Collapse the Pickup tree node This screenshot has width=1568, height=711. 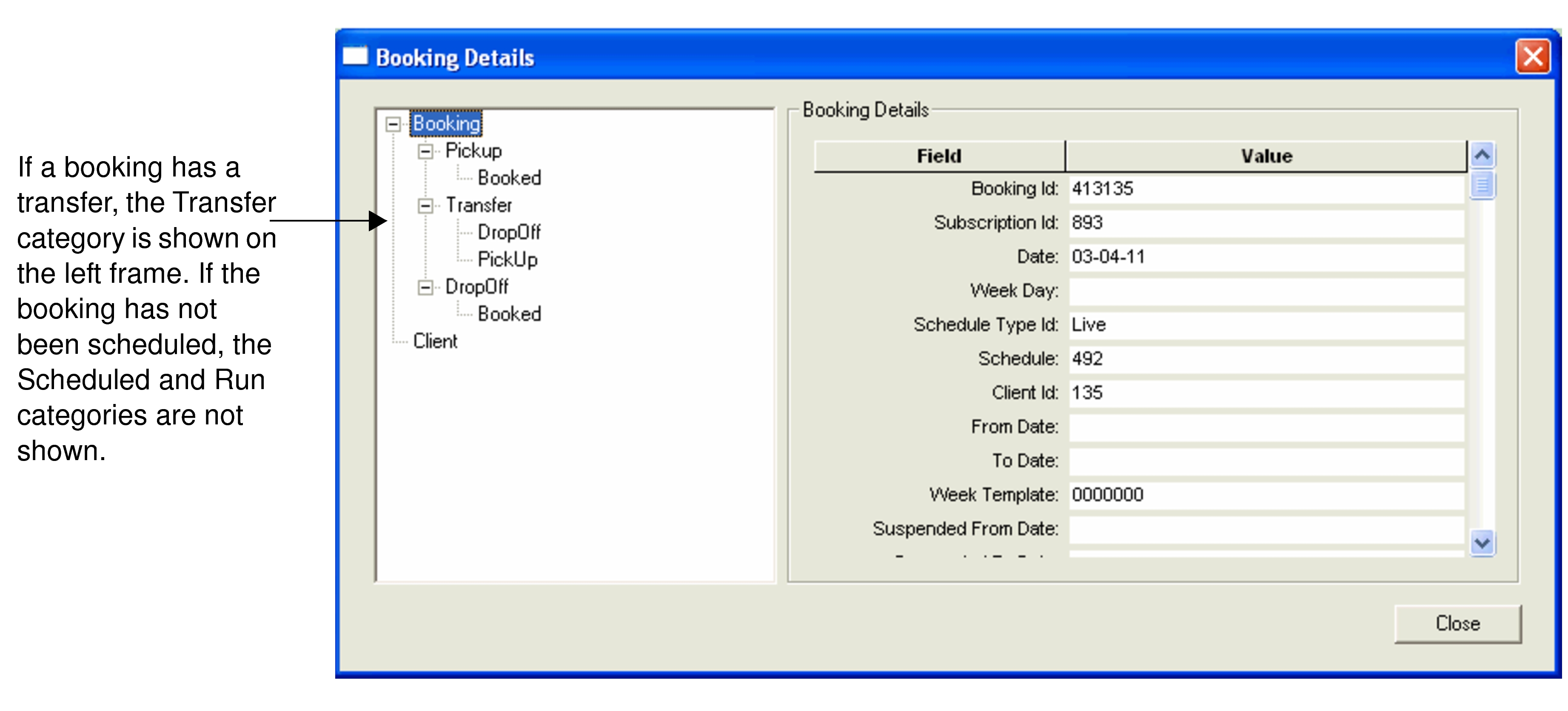(426, 151)
